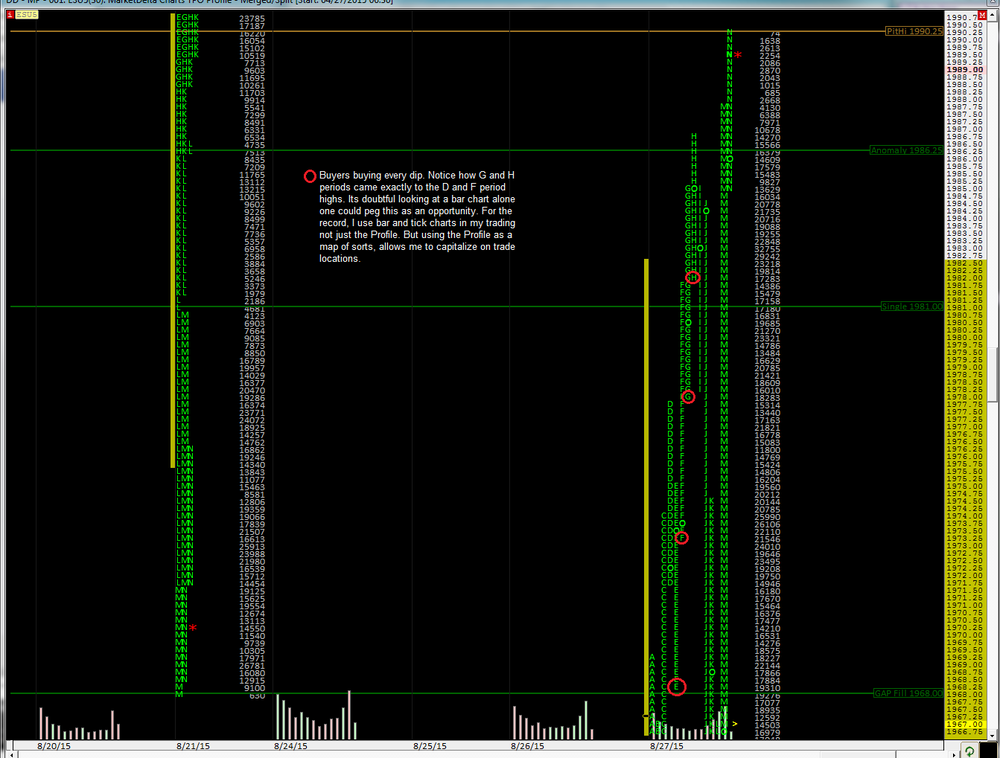Click the highlighted 1989.00 price on scale
1000x758 pixels.
pos(964,69)
